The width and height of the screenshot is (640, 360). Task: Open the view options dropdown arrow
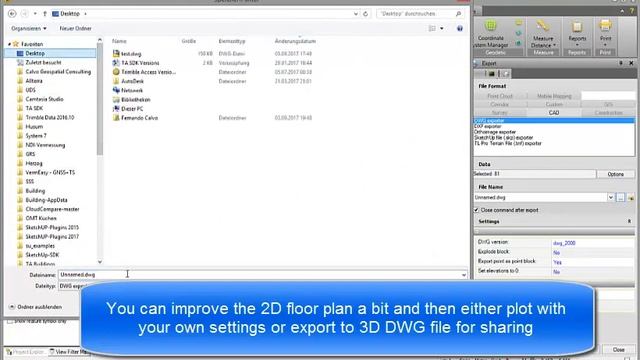(x=442, y=28)
